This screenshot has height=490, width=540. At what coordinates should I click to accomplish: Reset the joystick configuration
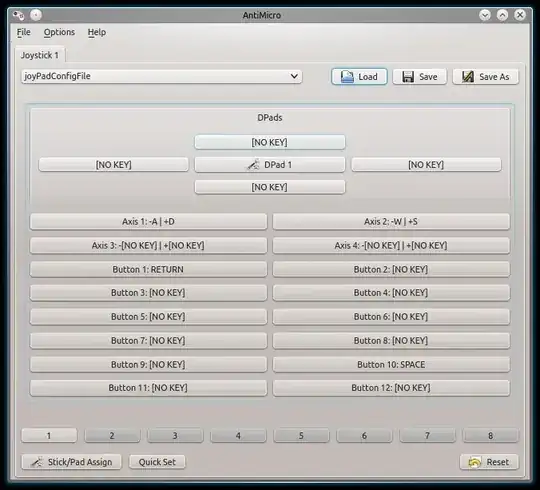click(489, 462)
